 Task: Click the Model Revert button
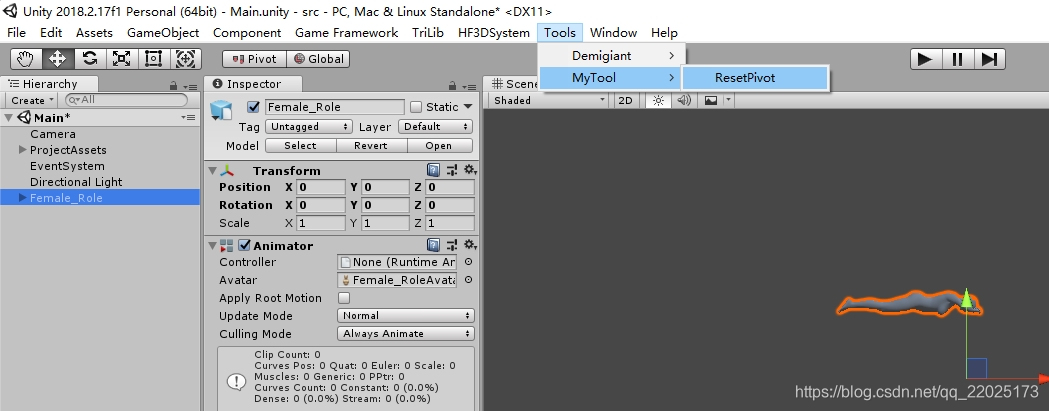click(371, 145)
